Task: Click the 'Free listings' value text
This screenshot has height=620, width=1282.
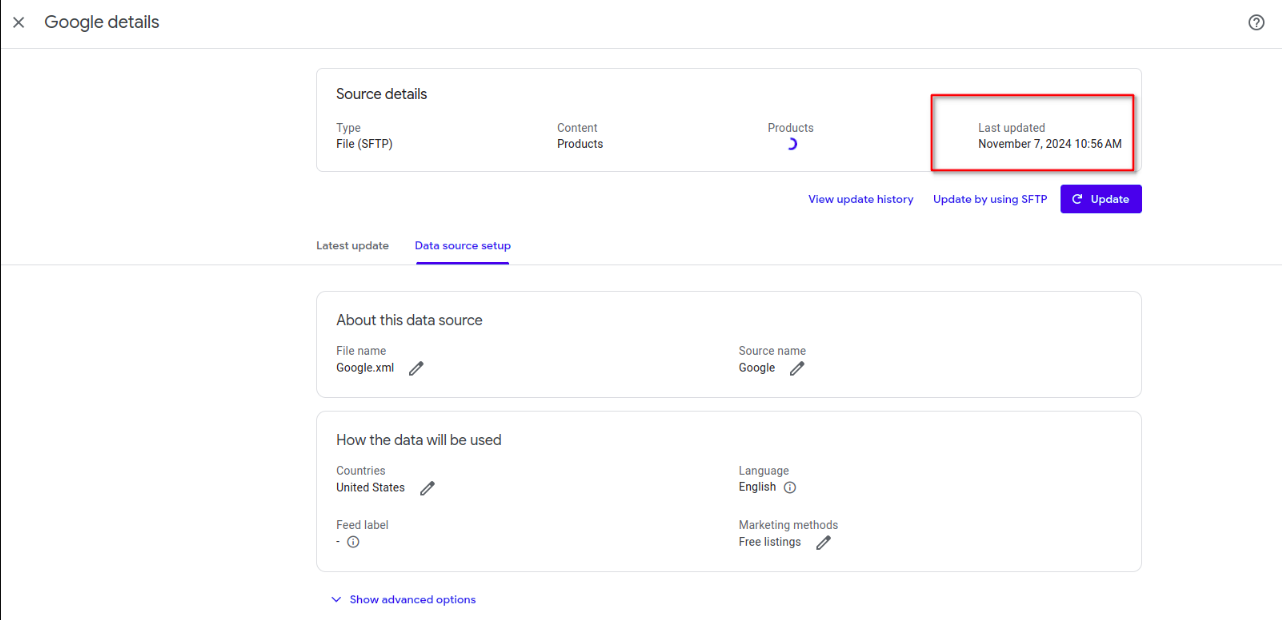Action: (x=770, y=542)
